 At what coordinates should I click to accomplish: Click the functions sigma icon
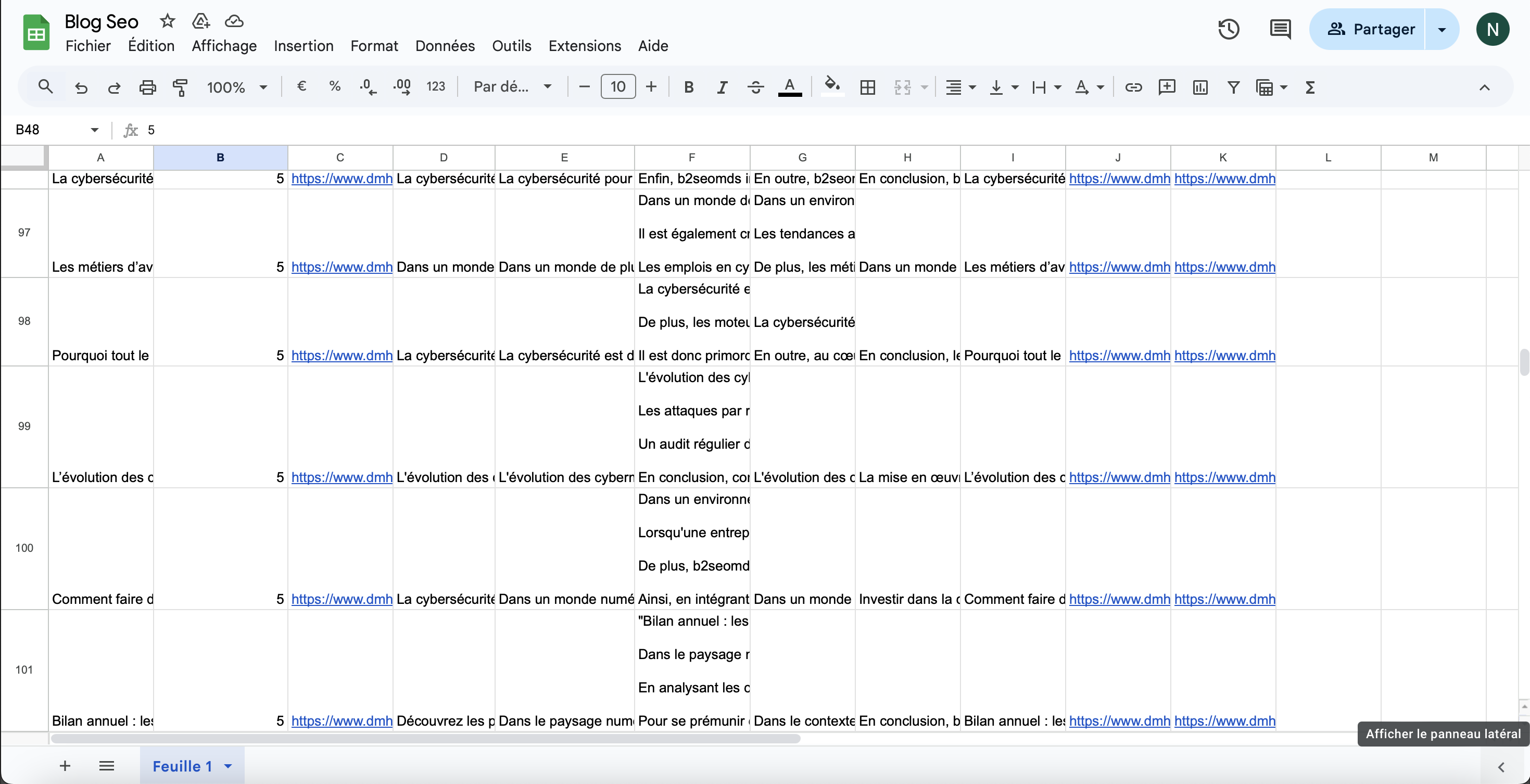pos(1310,87)
